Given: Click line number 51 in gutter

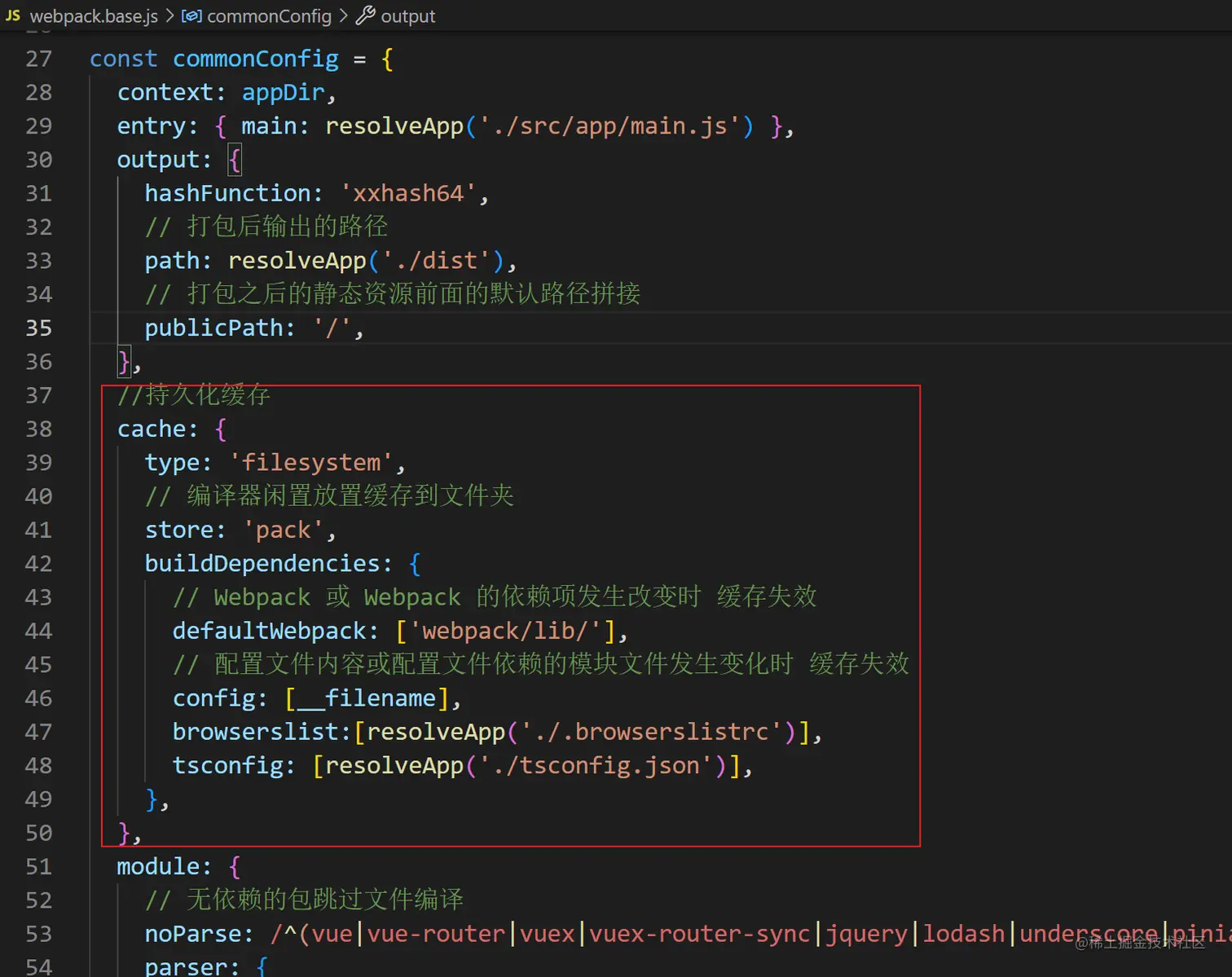Looking at the screenshot, I should [x=38, y=866].
